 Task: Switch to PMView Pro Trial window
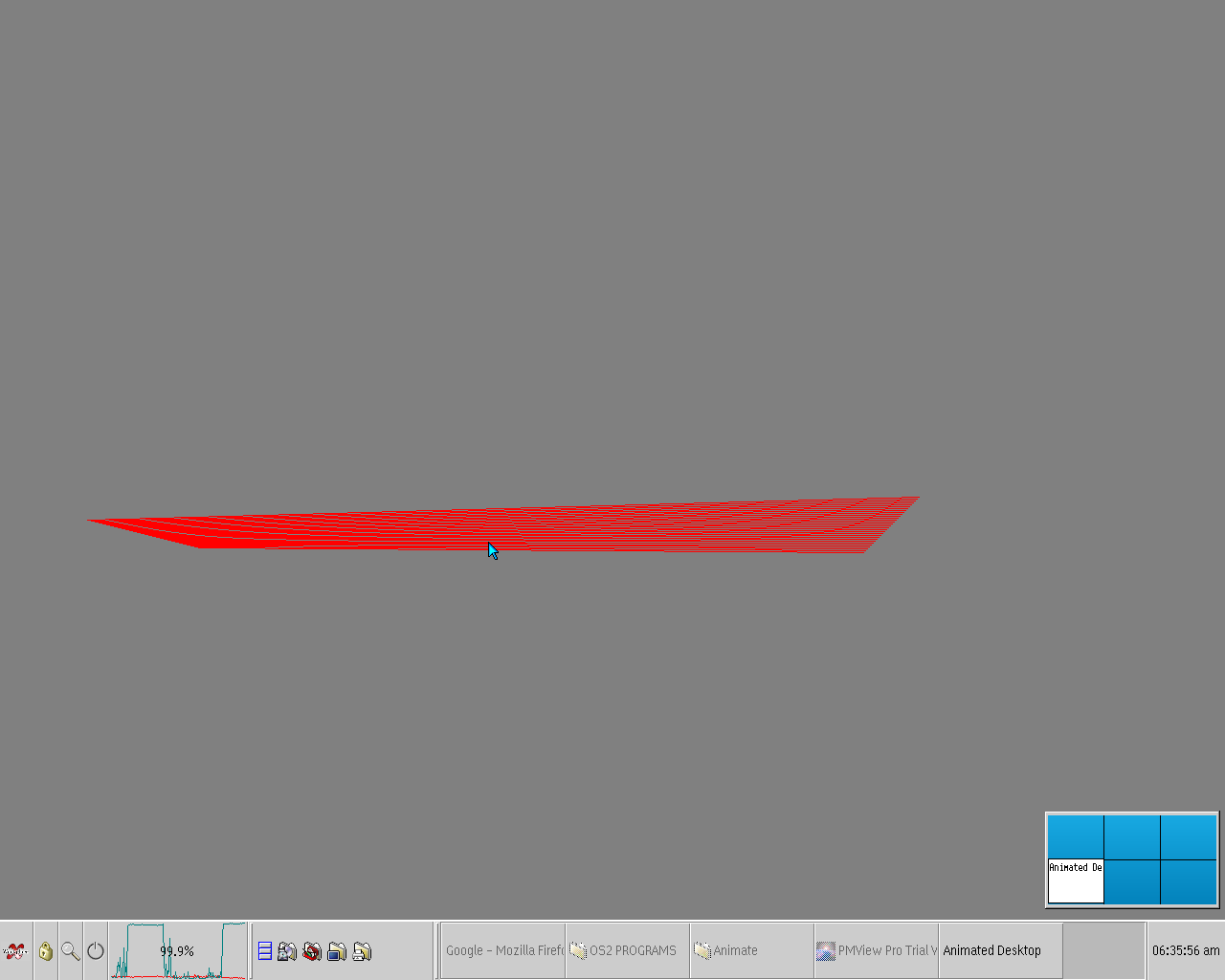tap(876, 951)
